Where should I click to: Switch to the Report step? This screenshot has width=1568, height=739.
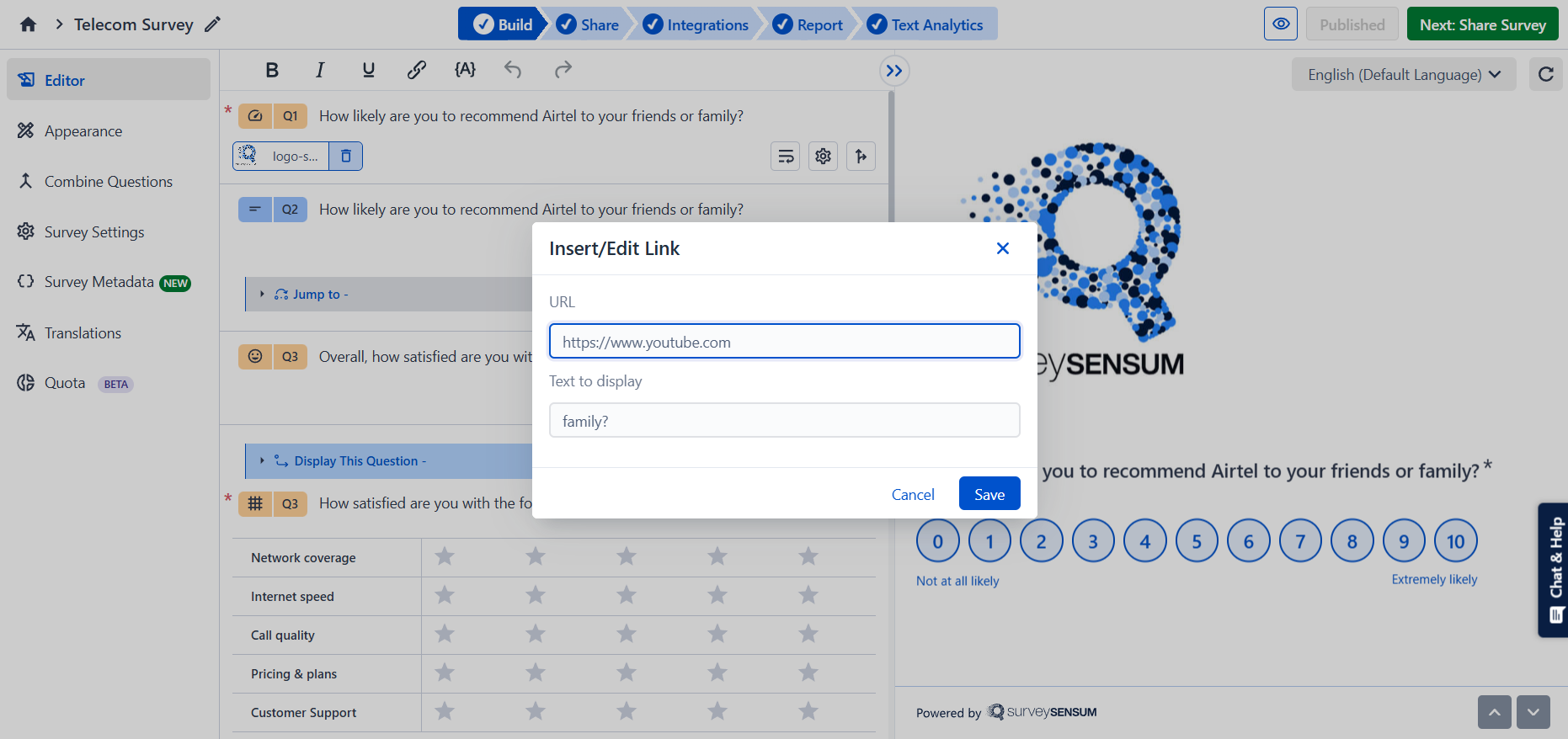(808, 24)
